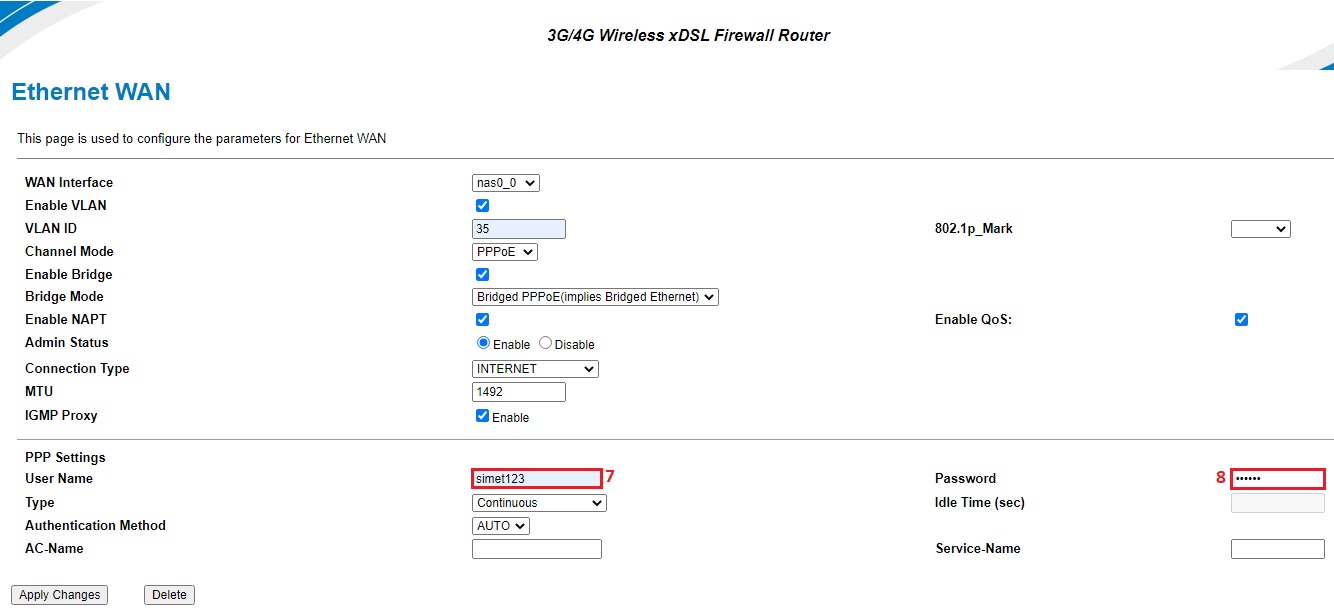The height and width of the screenshot is (615, 1334).
Task: Select the Admin Status Enable radio button
Action: click(484, 343)
